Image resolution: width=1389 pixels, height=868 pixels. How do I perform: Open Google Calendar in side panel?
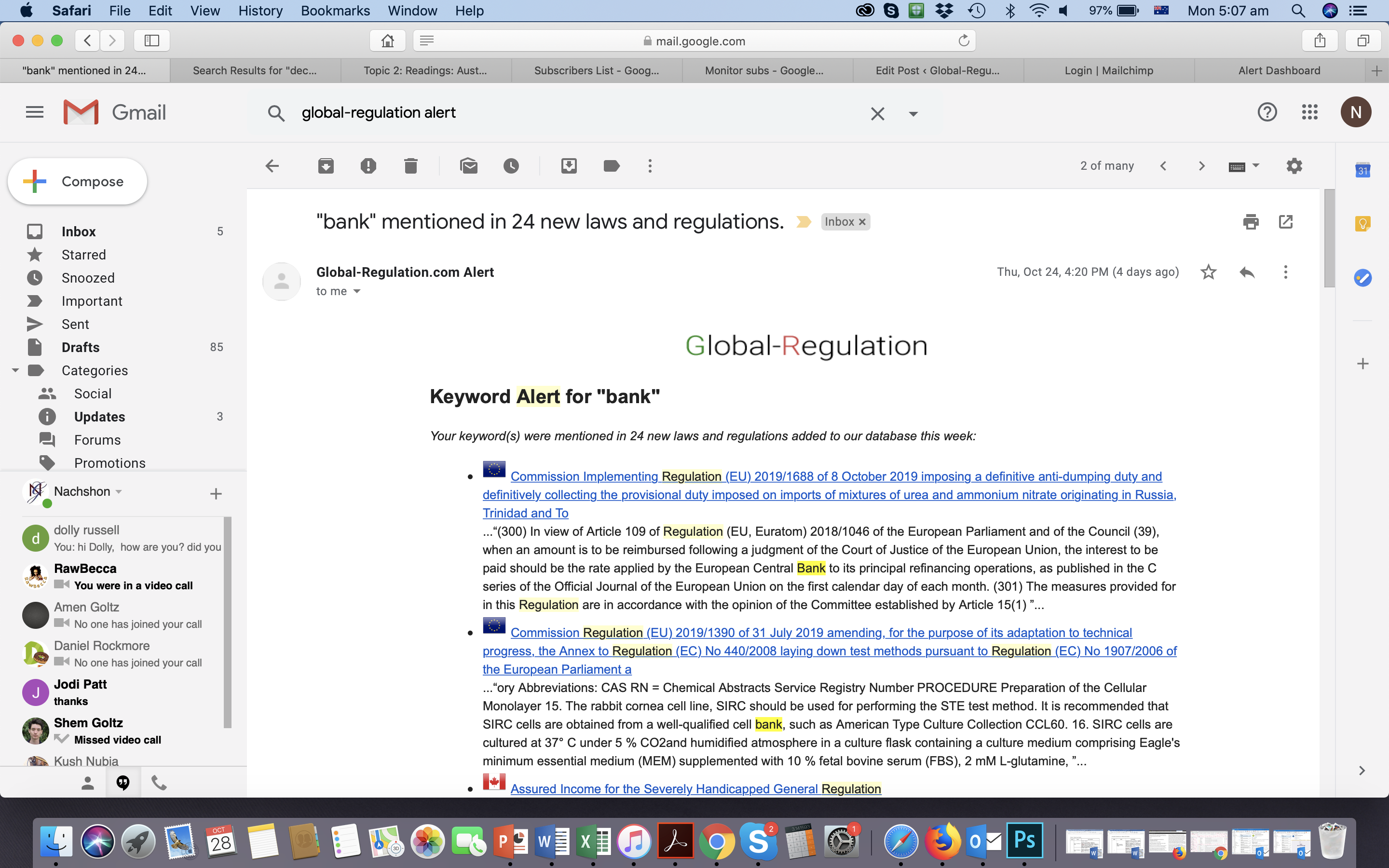(x=1362, y=170)
